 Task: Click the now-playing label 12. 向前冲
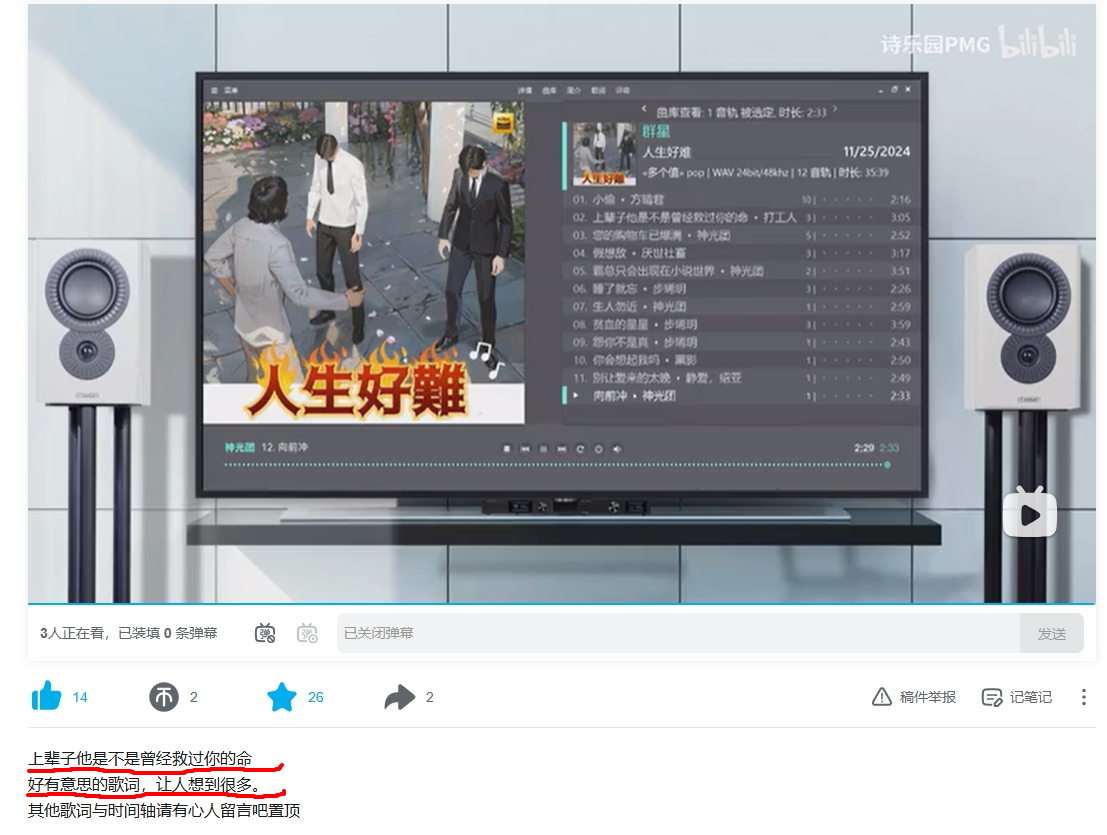pos(285,447)
